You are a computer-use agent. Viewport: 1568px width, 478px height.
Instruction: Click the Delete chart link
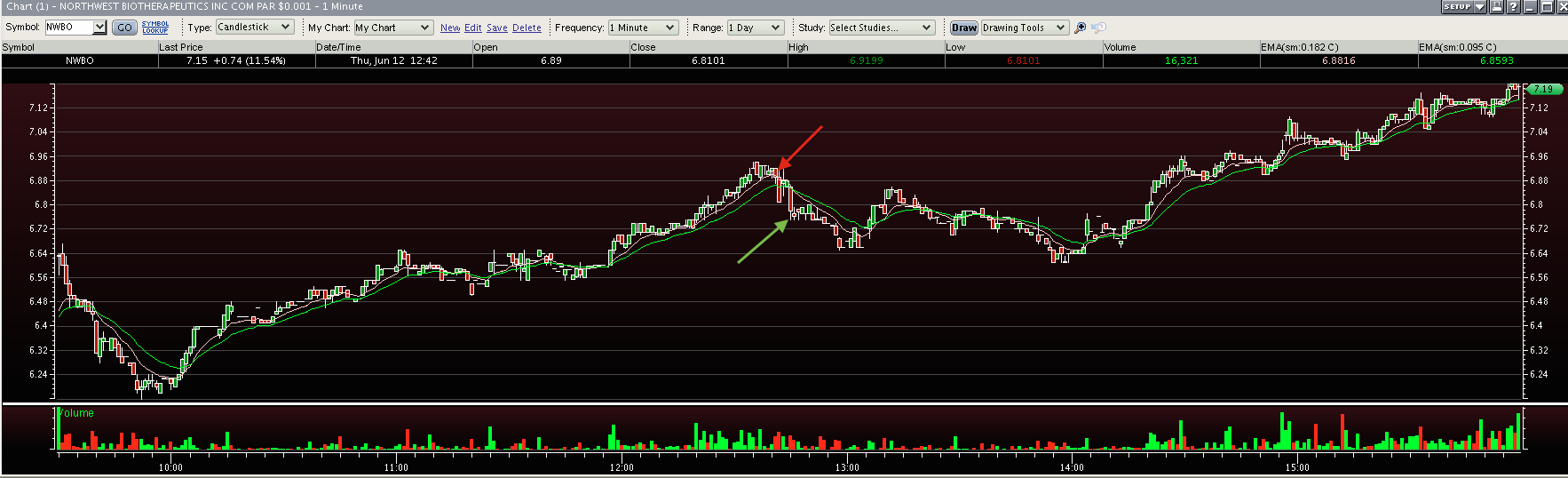click(x=527, y=28)
